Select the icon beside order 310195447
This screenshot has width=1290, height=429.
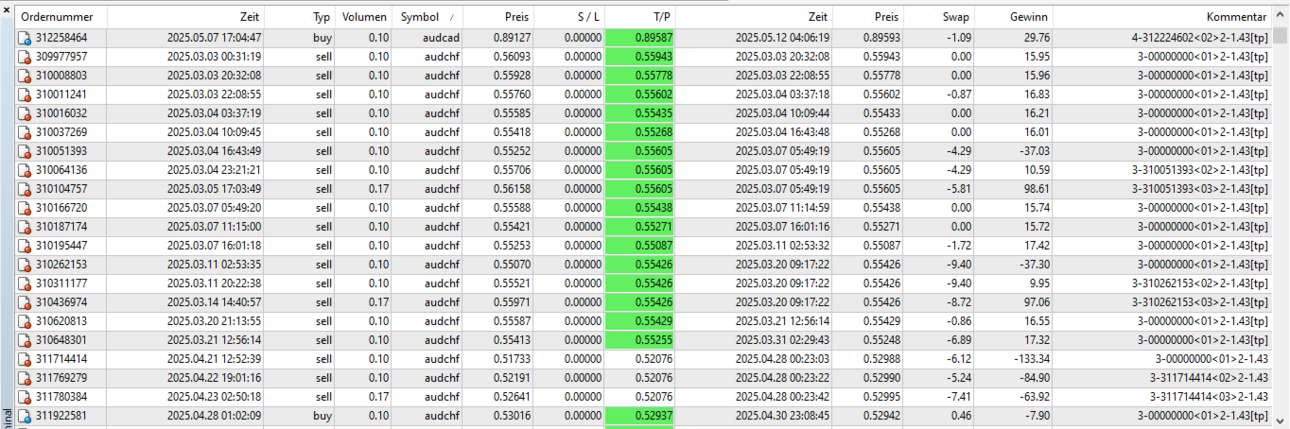(24, 246)
